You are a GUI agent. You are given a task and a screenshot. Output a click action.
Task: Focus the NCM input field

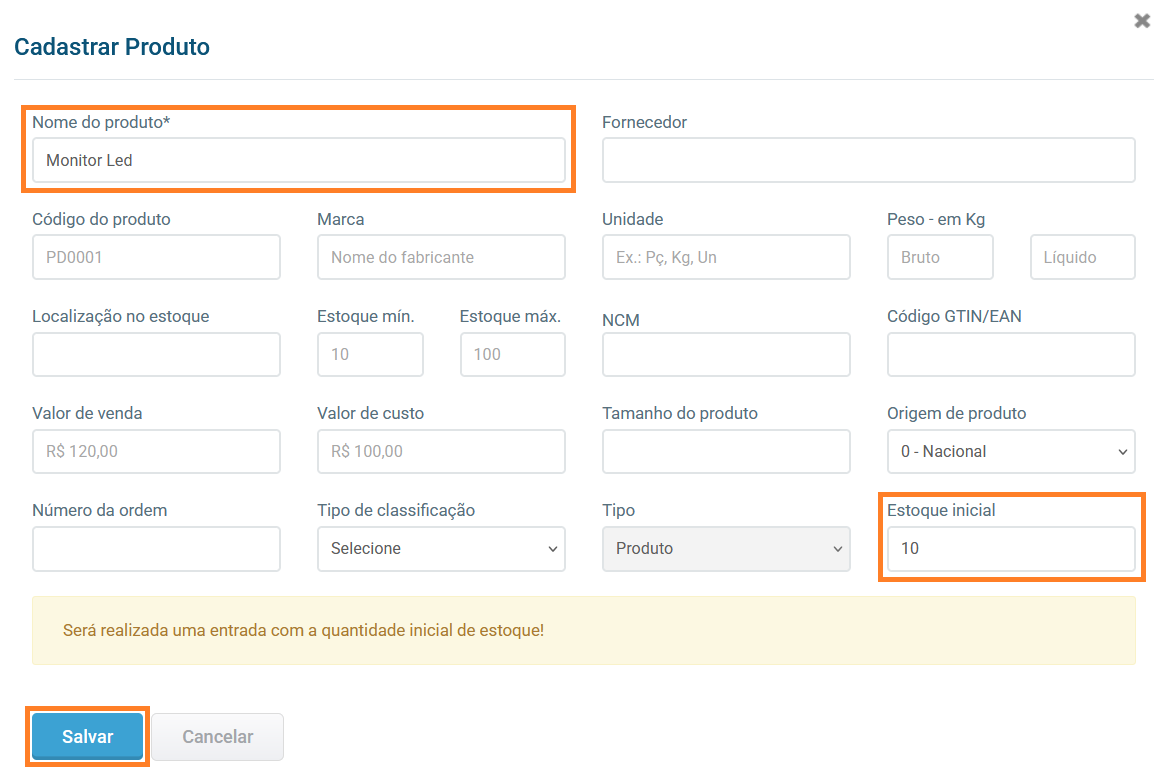coord(726,354)
